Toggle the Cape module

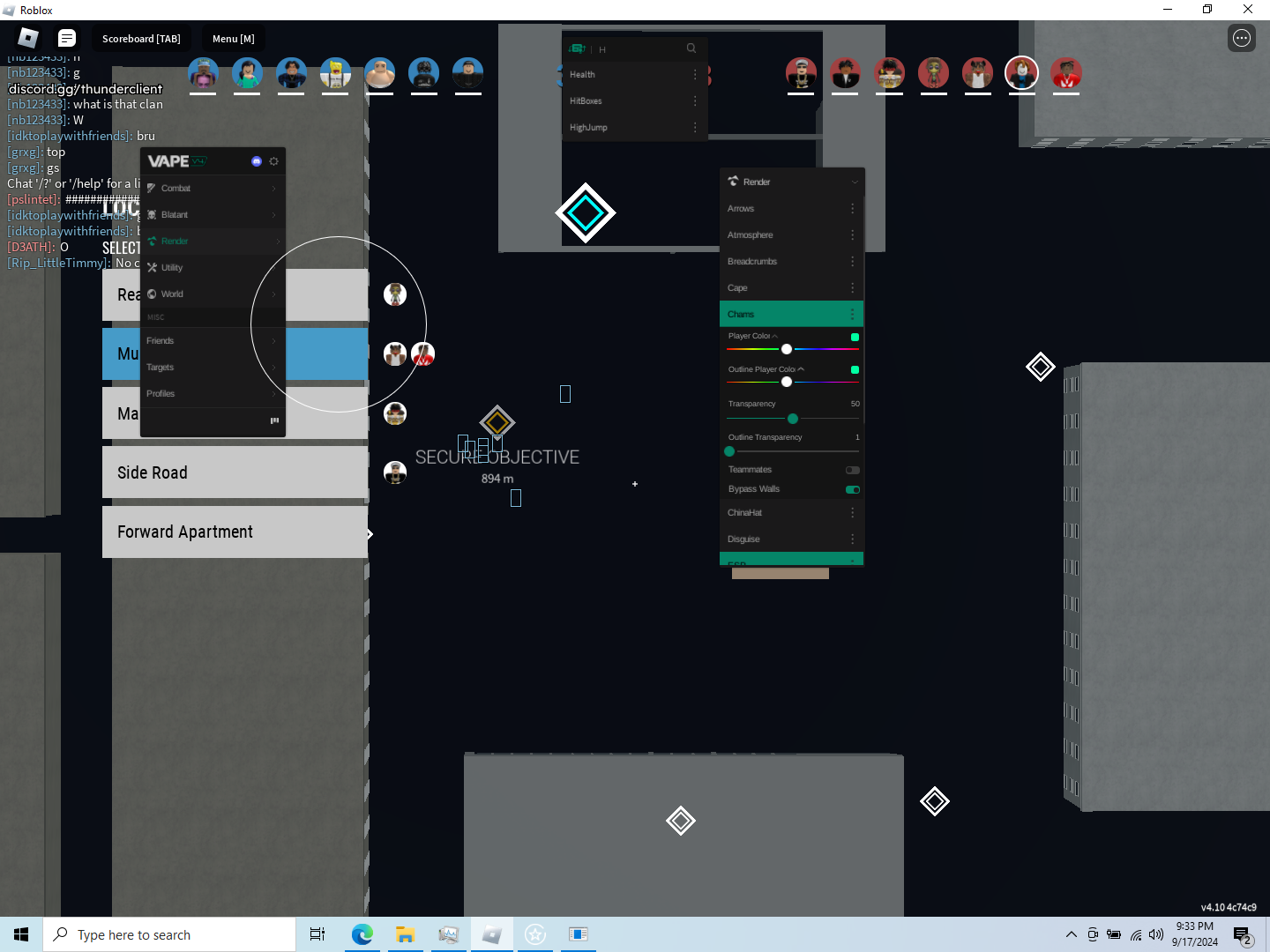[791, 287]
